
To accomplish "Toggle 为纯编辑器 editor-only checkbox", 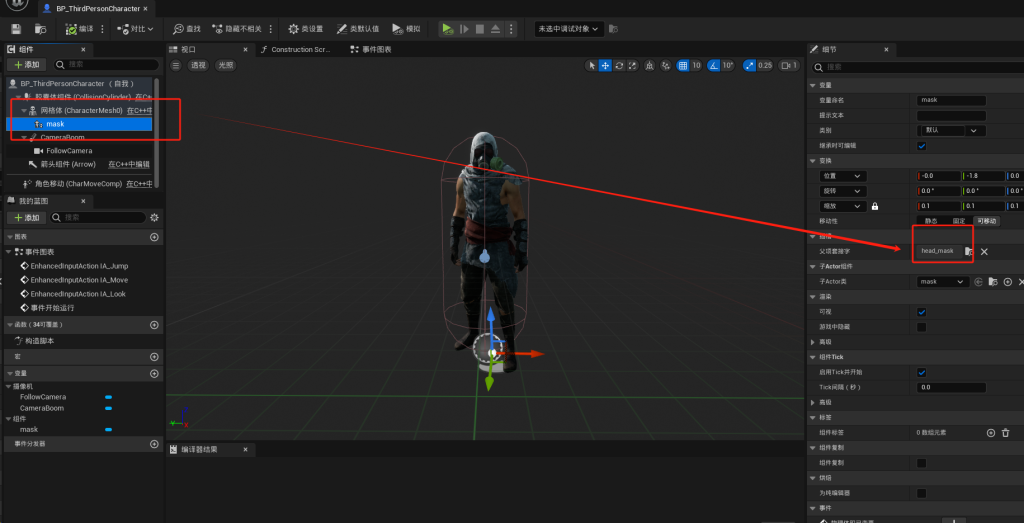I will pos(921,493).
